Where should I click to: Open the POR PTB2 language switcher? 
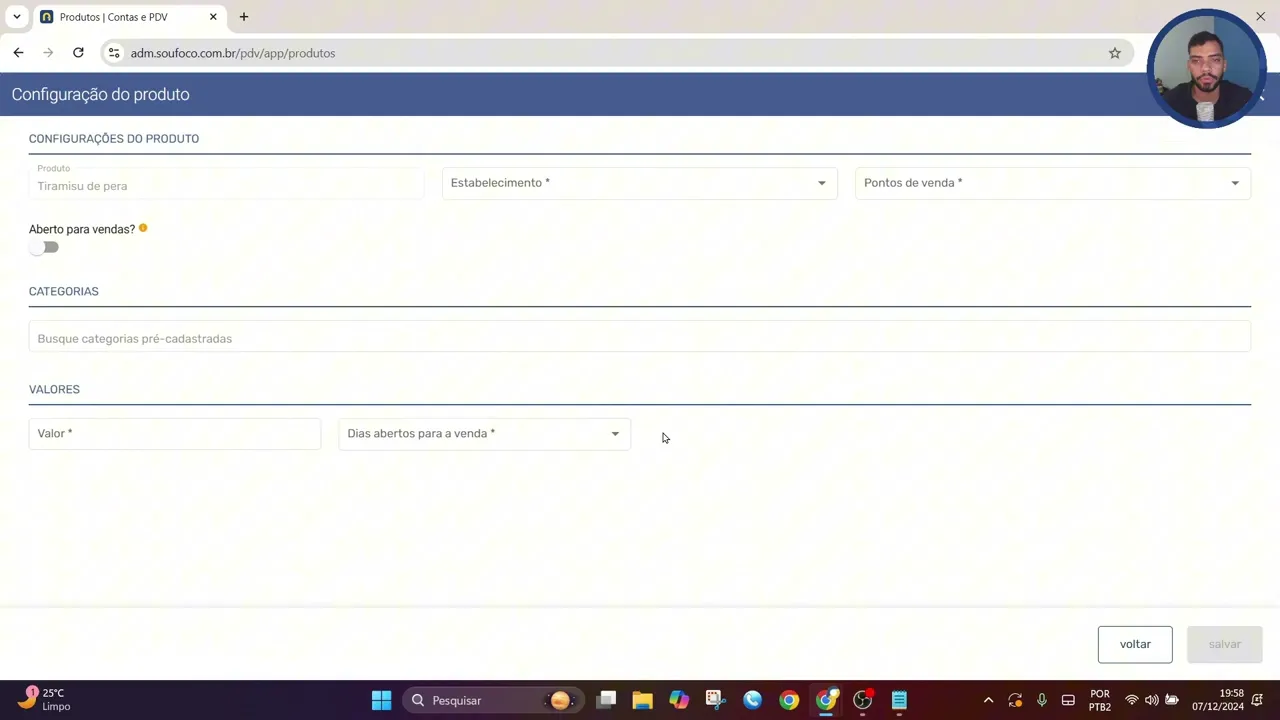tap(1100, 700)
